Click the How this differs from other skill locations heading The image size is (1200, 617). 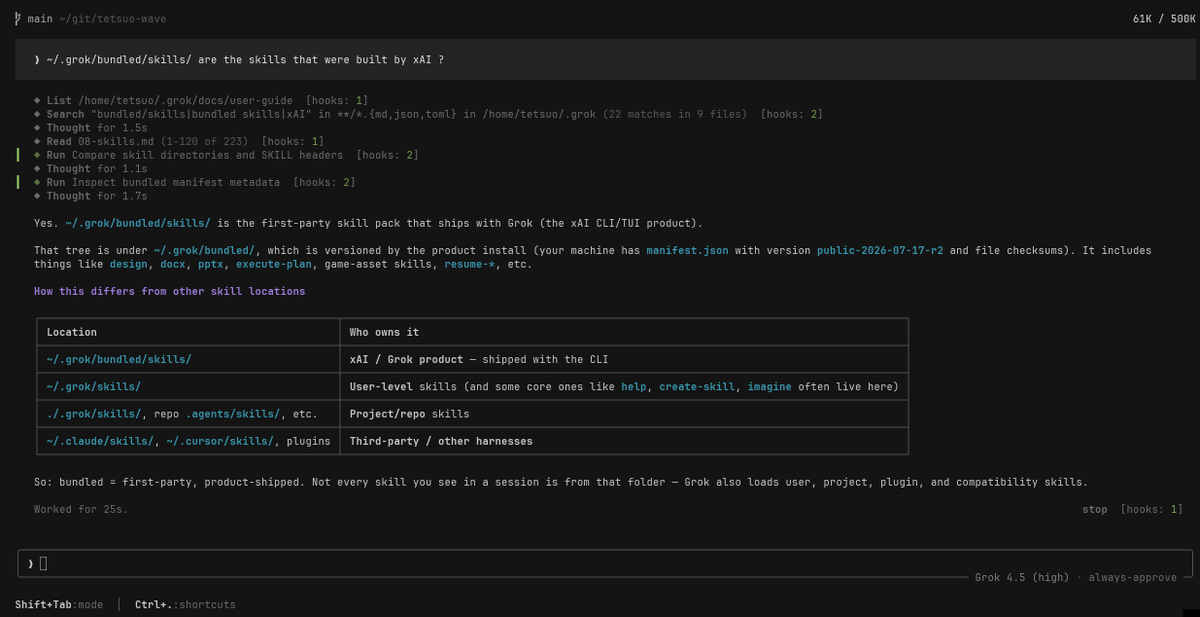click(x=170, y=291)
